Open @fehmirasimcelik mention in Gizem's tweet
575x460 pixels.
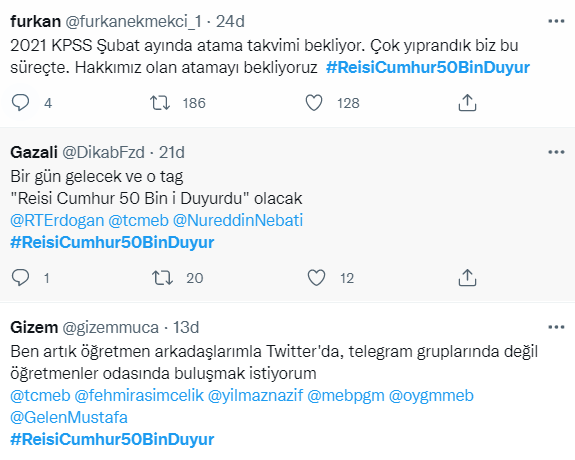(x=139, y=395)
